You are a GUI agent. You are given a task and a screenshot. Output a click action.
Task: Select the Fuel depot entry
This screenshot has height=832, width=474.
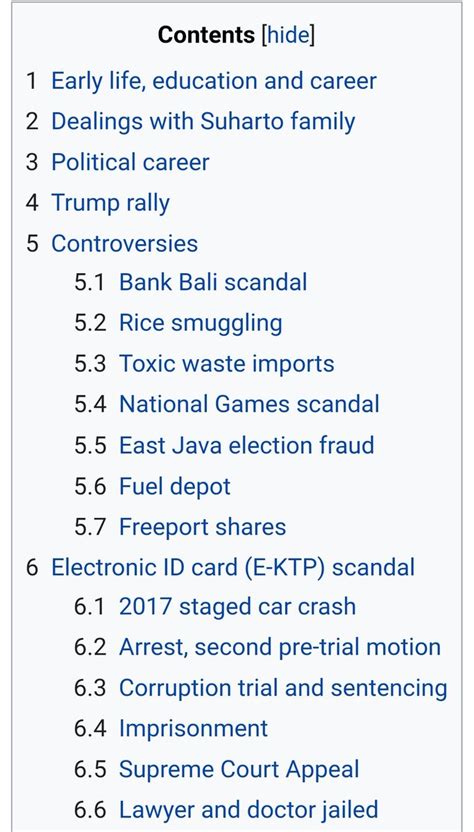click(x=175, y=486)
